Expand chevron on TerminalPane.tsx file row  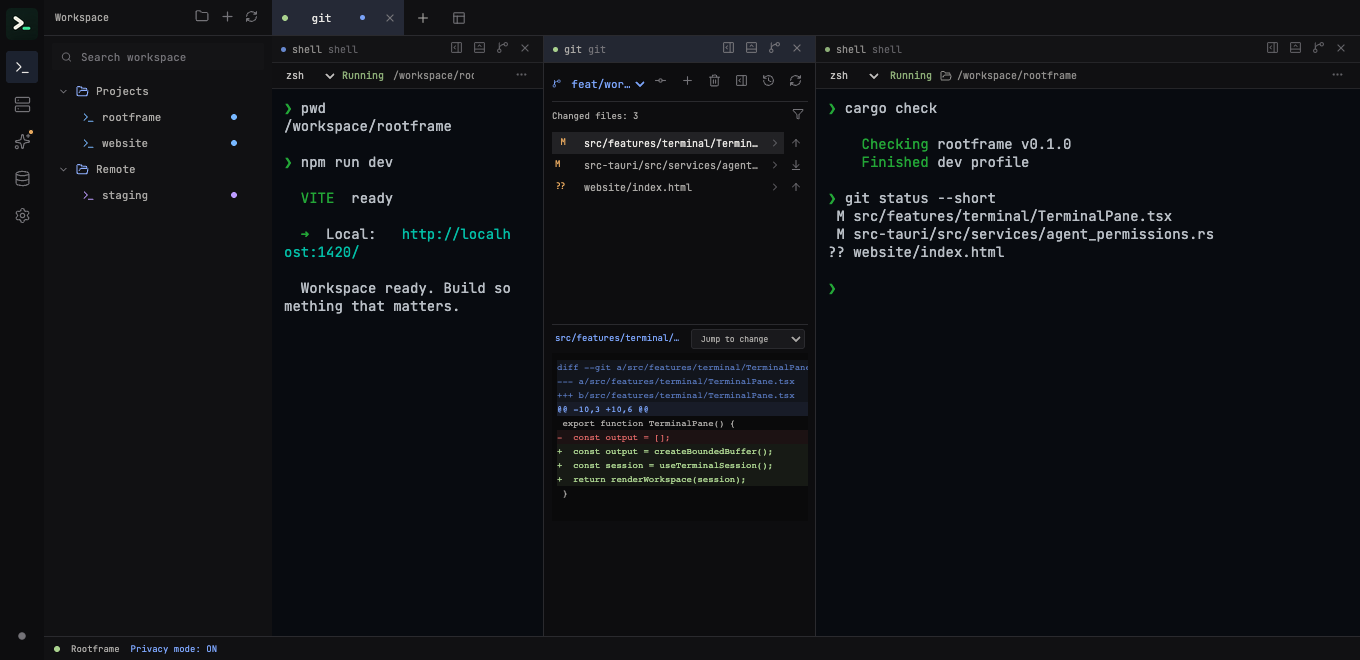click(x=774, y=143)
